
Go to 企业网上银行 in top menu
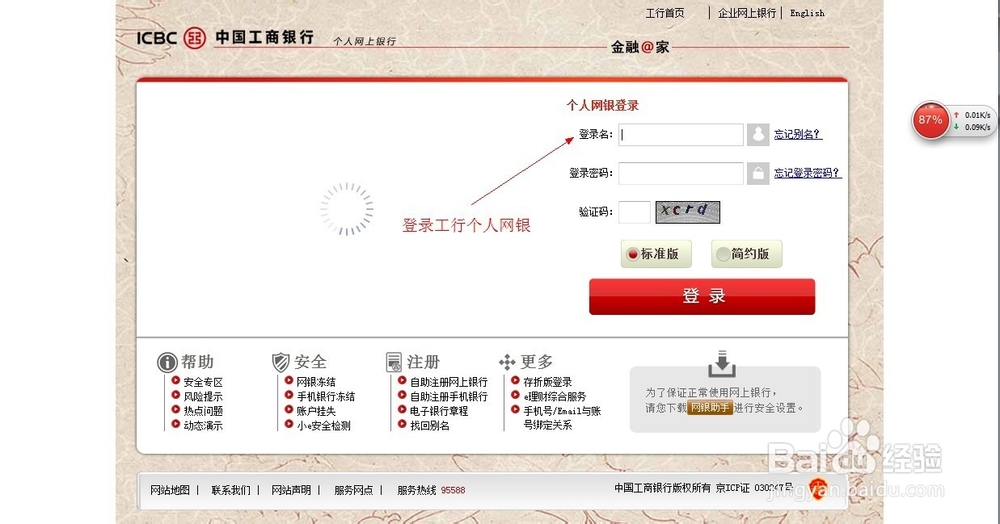click(x=747, y=13)
